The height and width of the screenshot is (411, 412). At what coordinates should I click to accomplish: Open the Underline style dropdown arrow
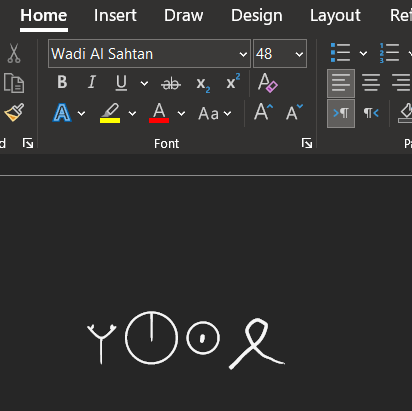click(144, 83)
